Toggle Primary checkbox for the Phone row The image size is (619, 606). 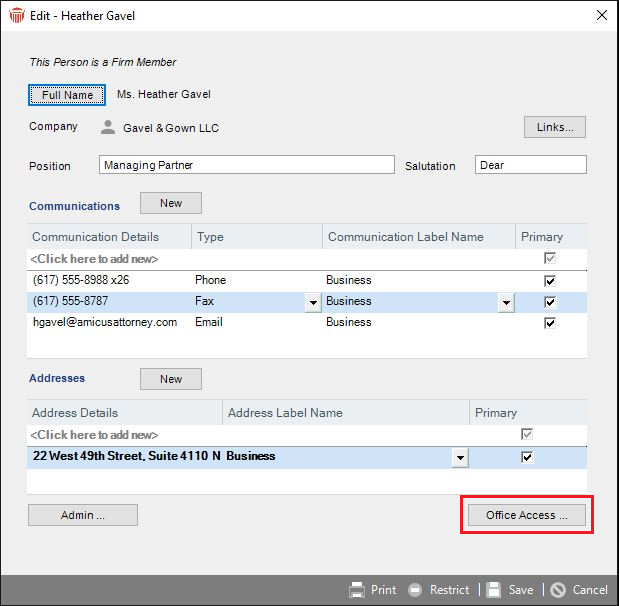click(x=550, y=281)
